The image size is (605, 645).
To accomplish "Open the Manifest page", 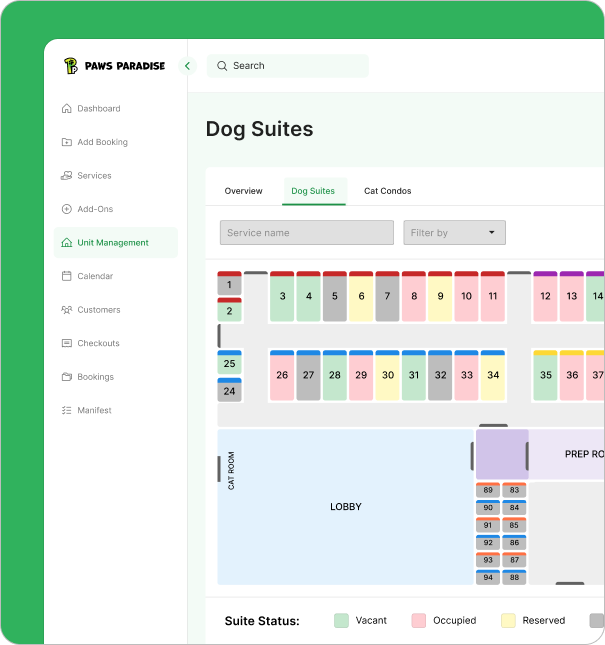I will [94, 410].
